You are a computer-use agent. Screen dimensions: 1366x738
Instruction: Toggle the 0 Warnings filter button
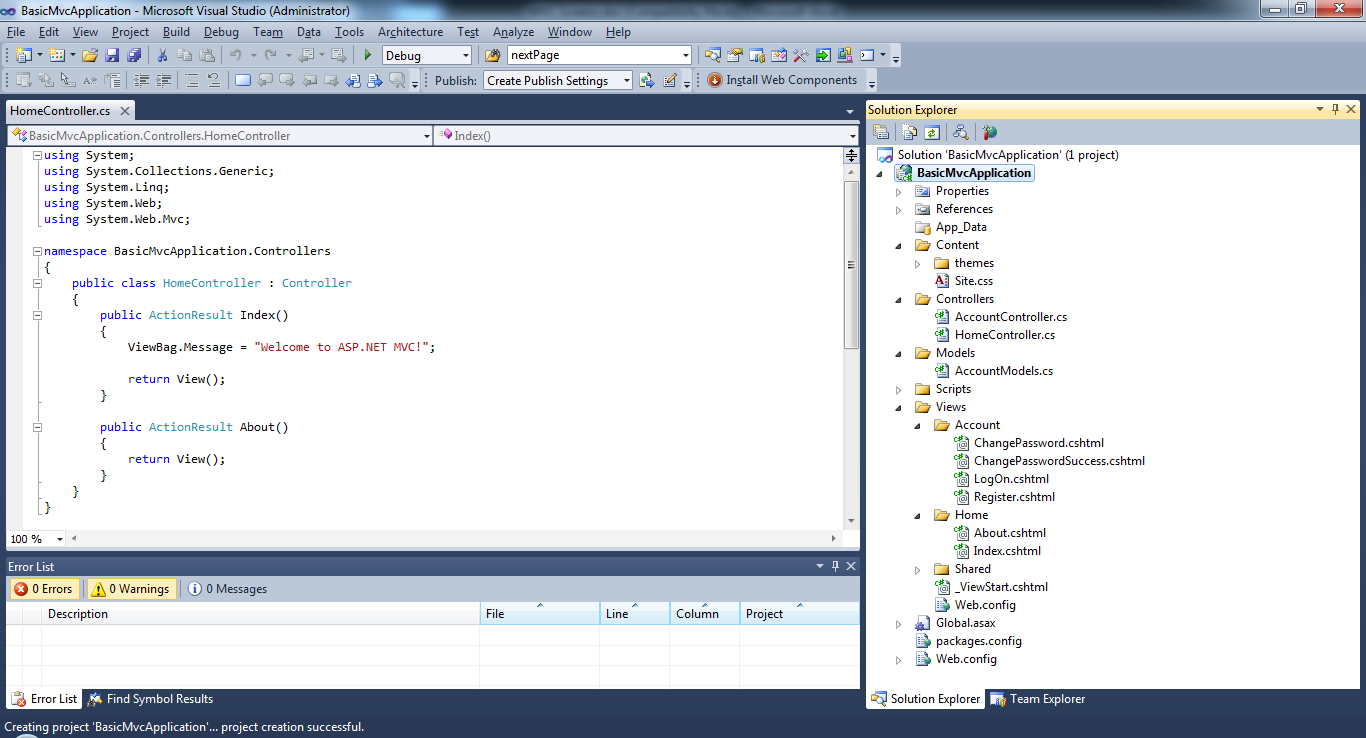(x=131, y=589)
